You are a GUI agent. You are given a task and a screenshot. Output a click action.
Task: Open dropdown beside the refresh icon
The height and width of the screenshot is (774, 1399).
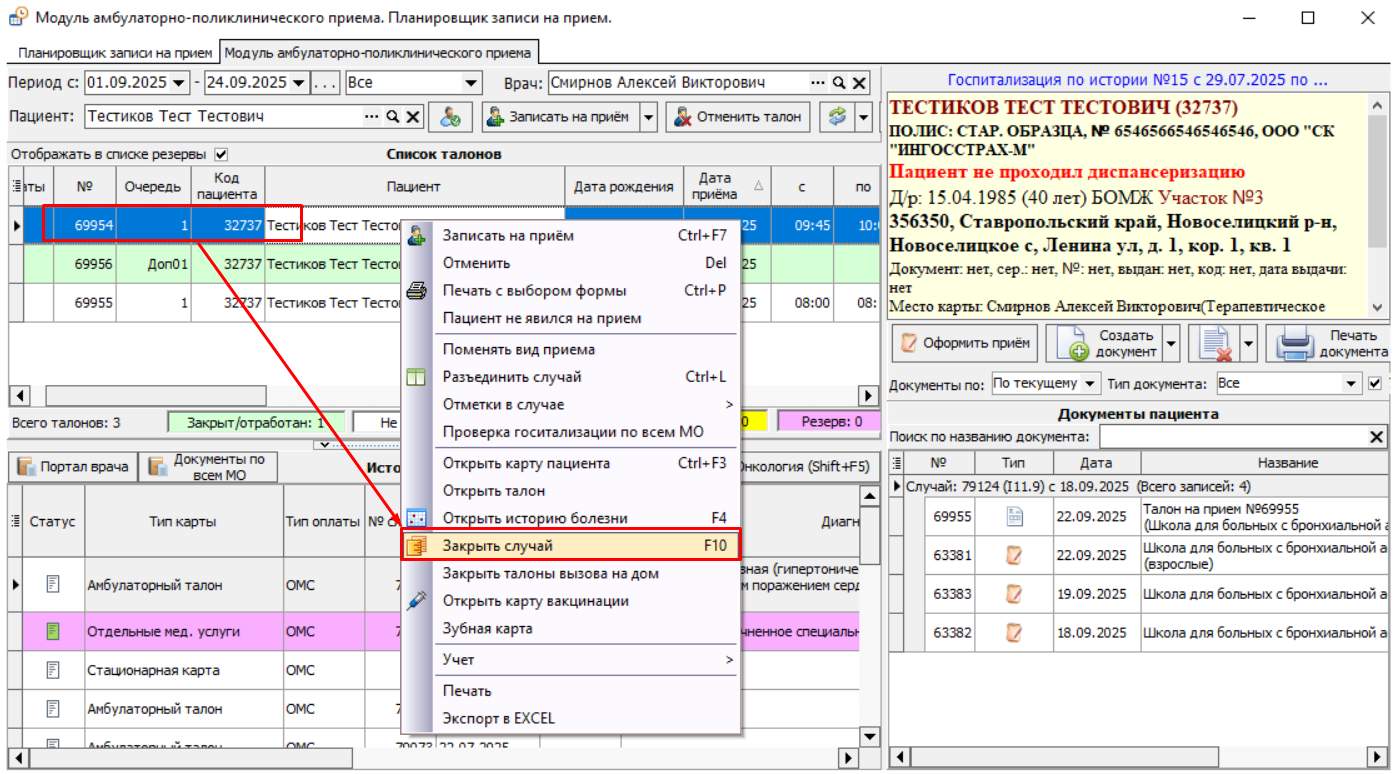pos(864,116)
